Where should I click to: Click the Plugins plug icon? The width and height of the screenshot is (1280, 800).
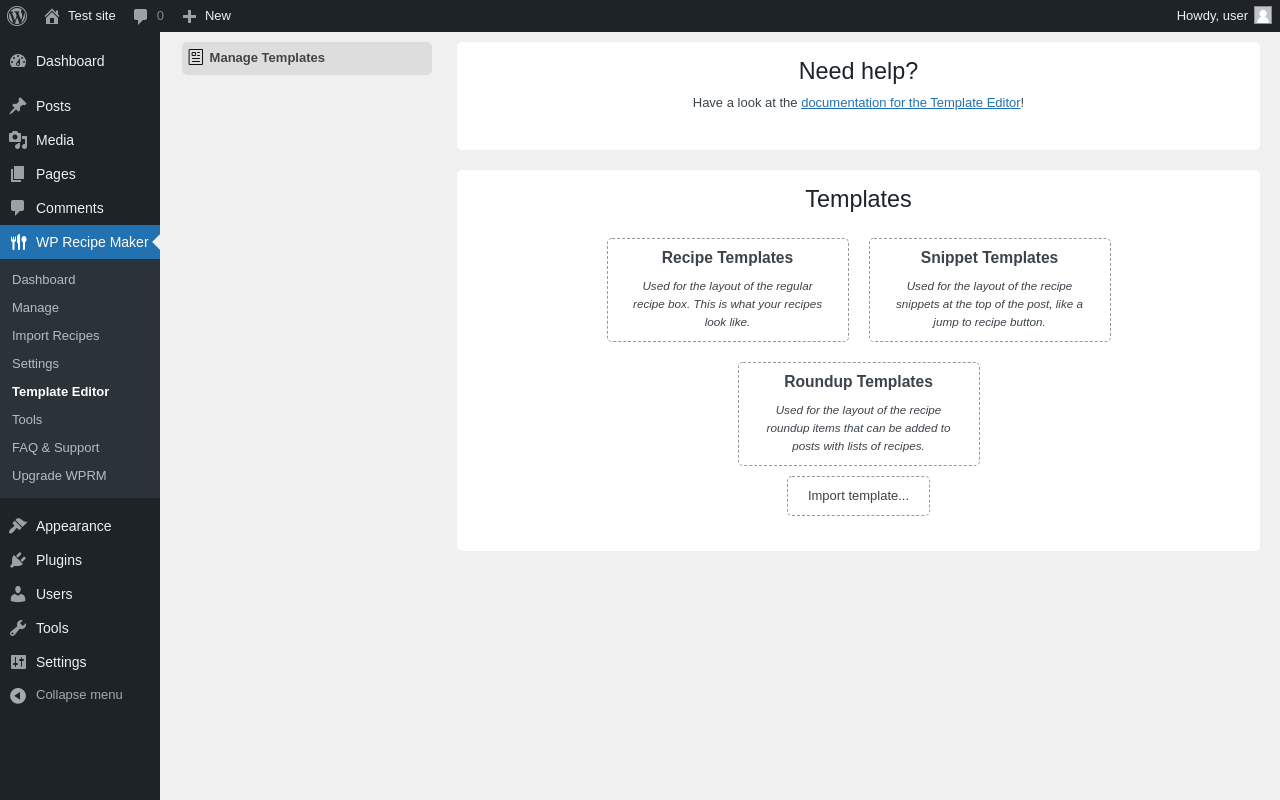click(x=18, y=560)
